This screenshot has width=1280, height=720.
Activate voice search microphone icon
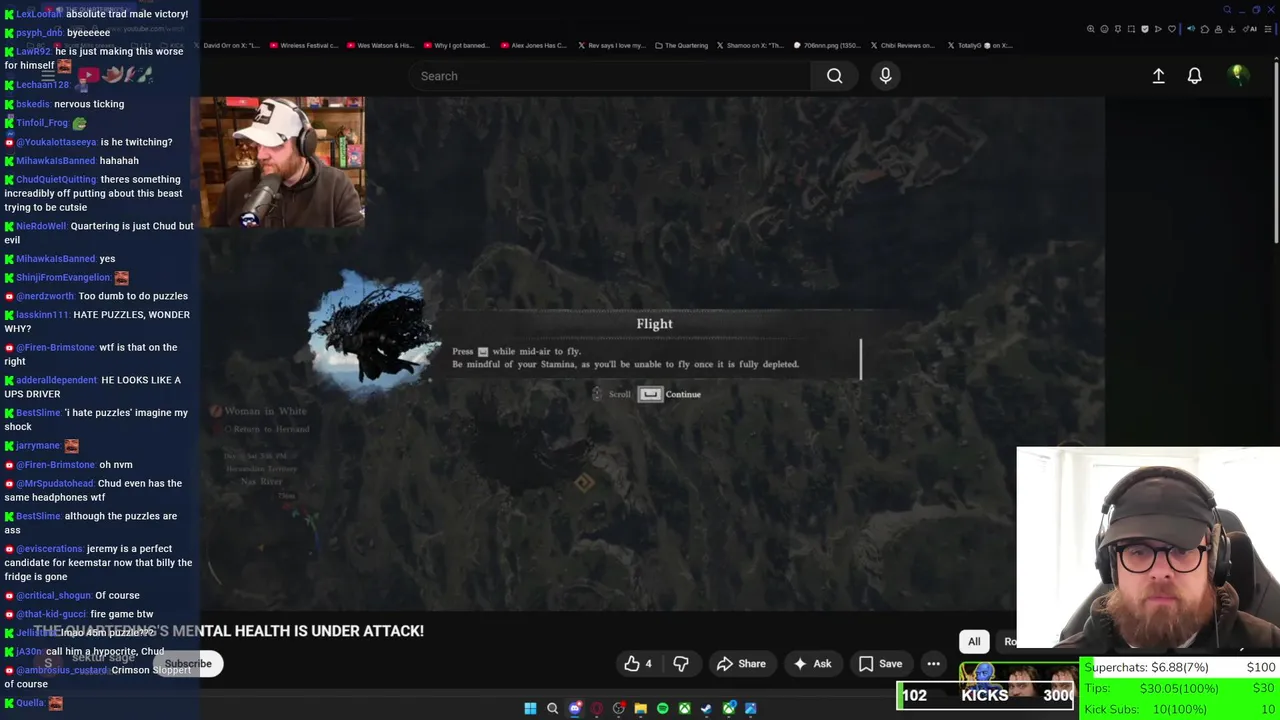click(885, 76)
